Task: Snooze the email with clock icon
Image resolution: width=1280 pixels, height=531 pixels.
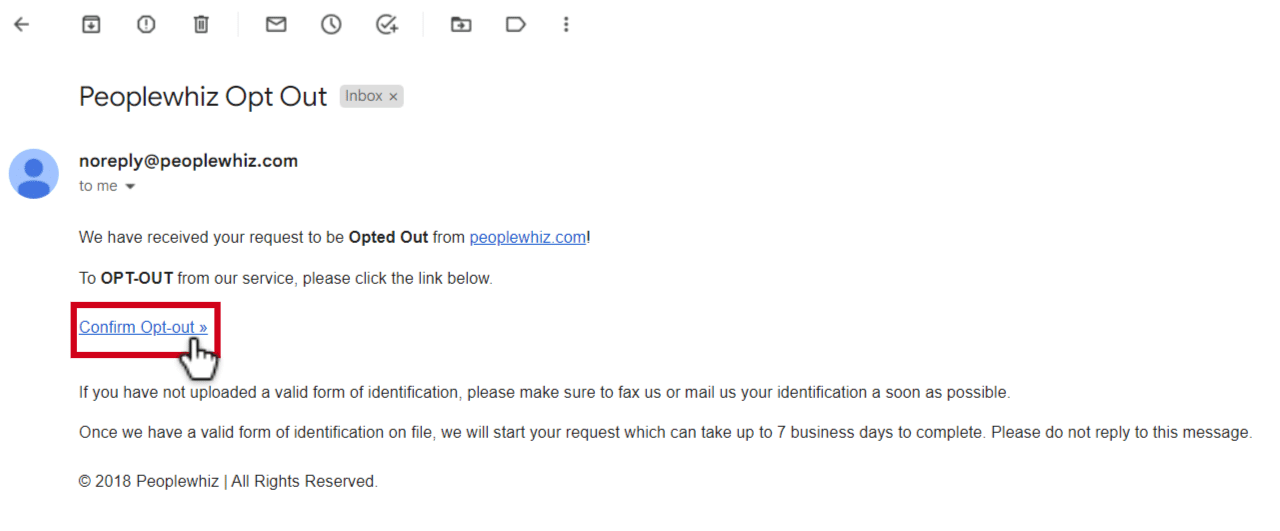Action: 331,25
